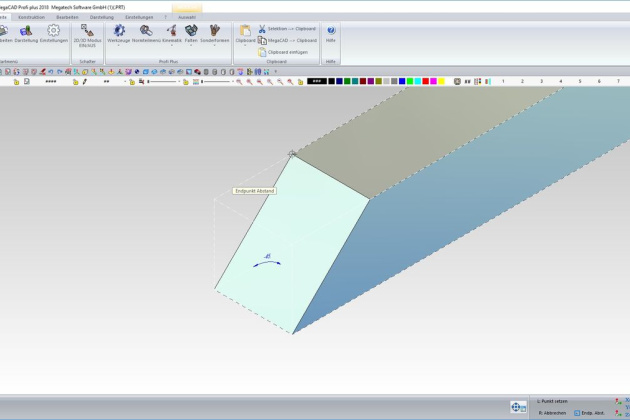Image resolution: width=630 pixels, height=420 pixels.
Task: Click the view navigation icon in status bar
Action: tap(518, 407)
